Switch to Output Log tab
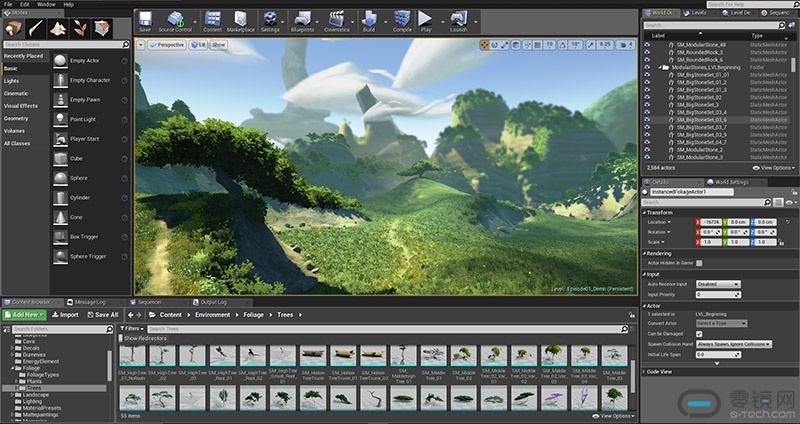This screenshot has height=424, width=800. (x=212, y=302)
